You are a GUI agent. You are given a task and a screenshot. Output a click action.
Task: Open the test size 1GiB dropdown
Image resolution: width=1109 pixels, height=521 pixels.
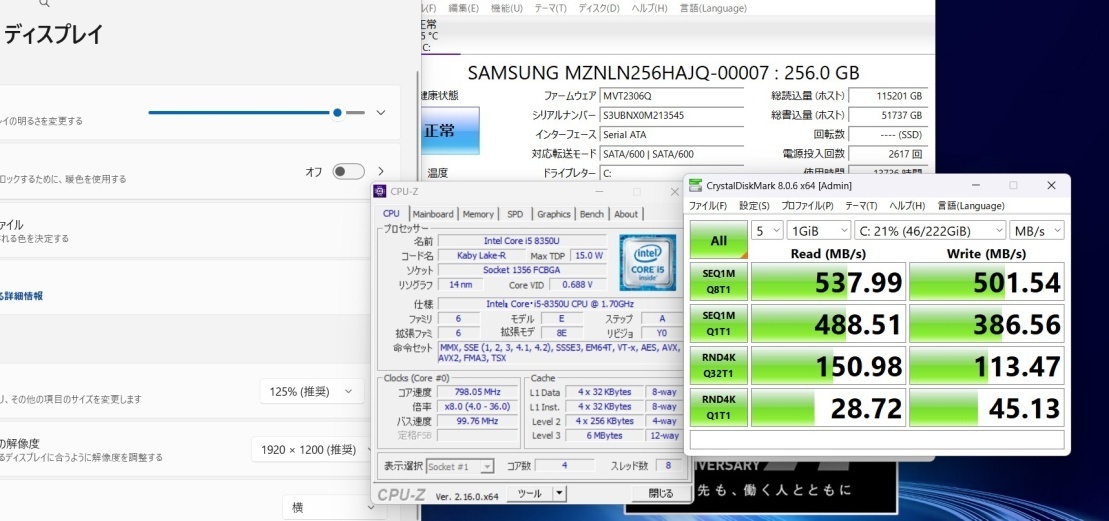coord(817,230)
